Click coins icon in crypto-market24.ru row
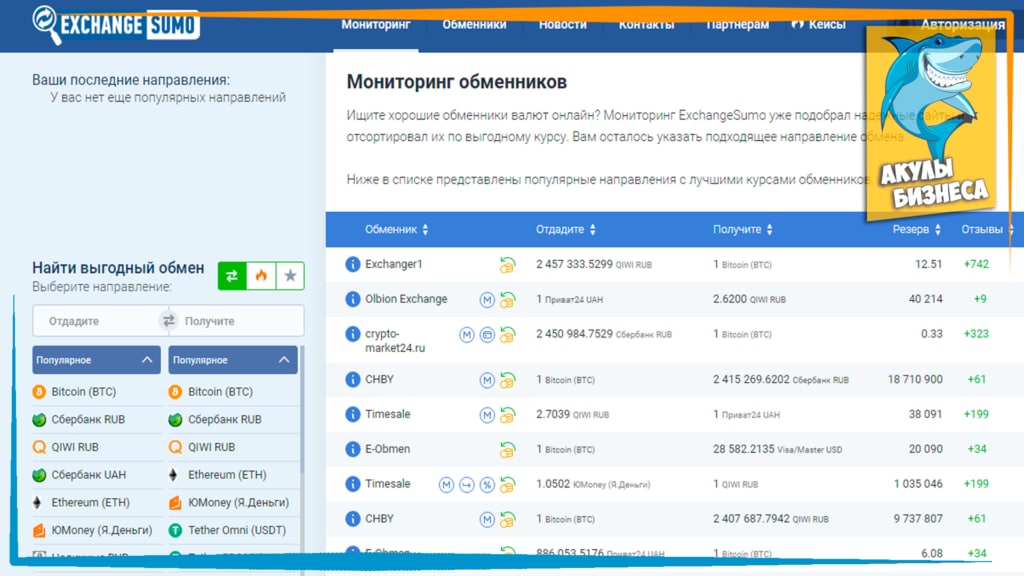Image resolution: width=1024 pixels, height=576 pixels. click(x=507, y=335)
